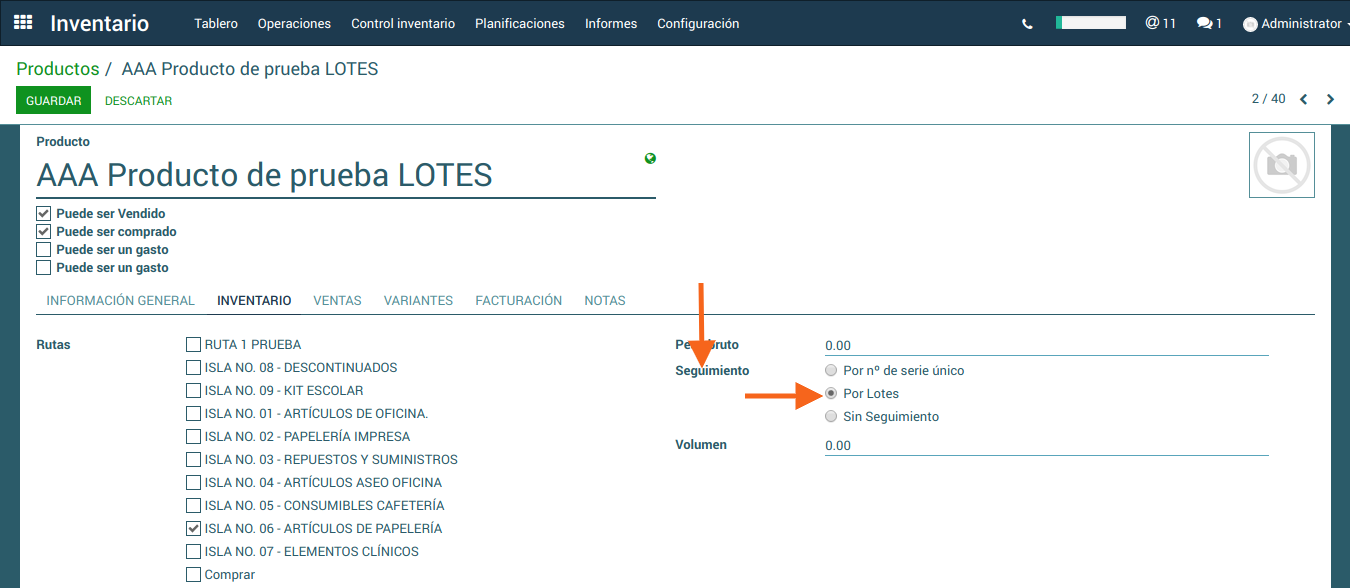Uncheck ISLA NO. 06 - ARTÍCULOS DE PAPELERÍA
The height and width of the screenshot is (588, 1350).
click(193, 529)
